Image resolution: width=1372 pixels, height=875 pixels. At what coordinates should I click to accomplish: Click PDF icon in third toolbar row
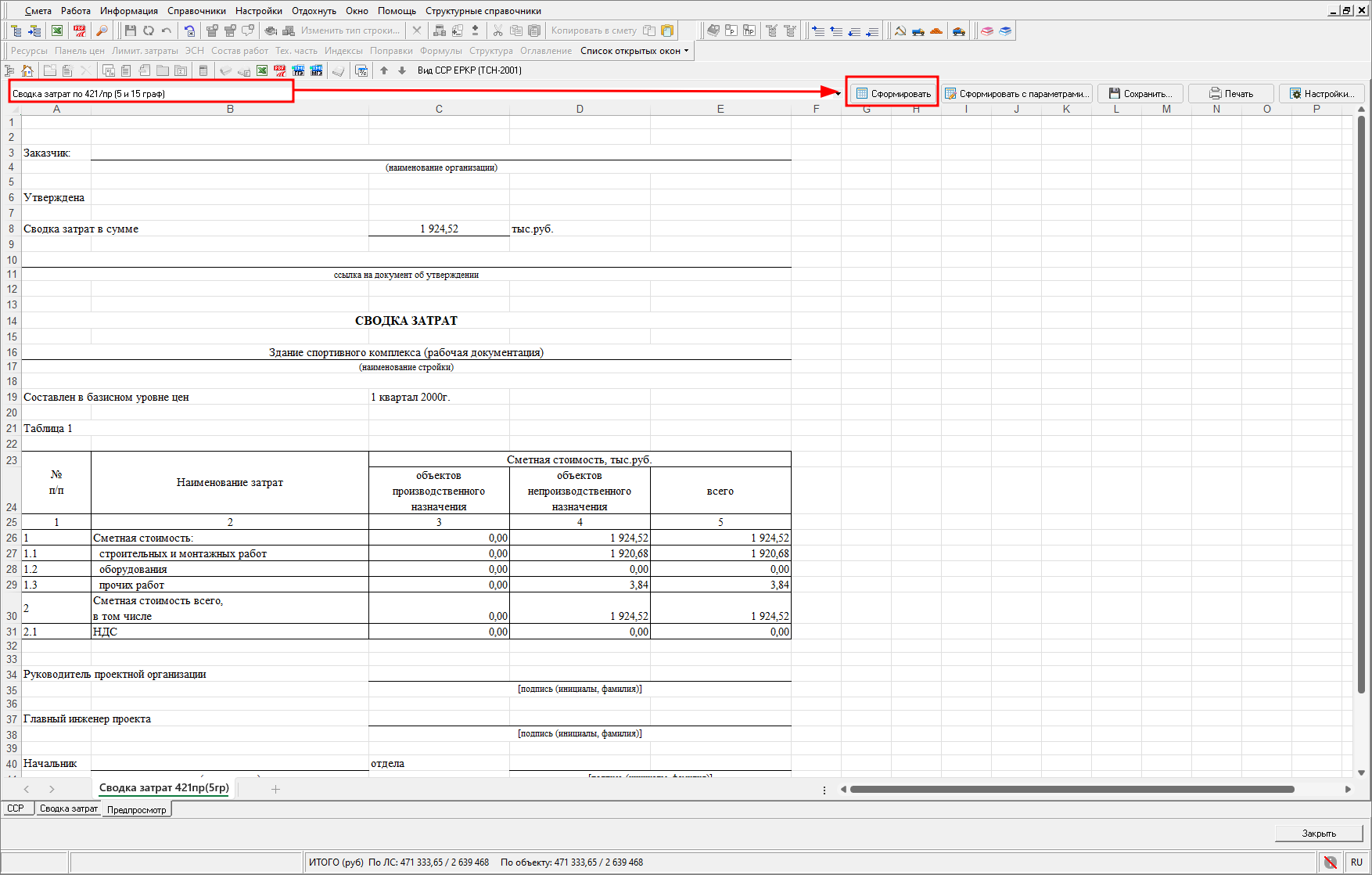280,70
